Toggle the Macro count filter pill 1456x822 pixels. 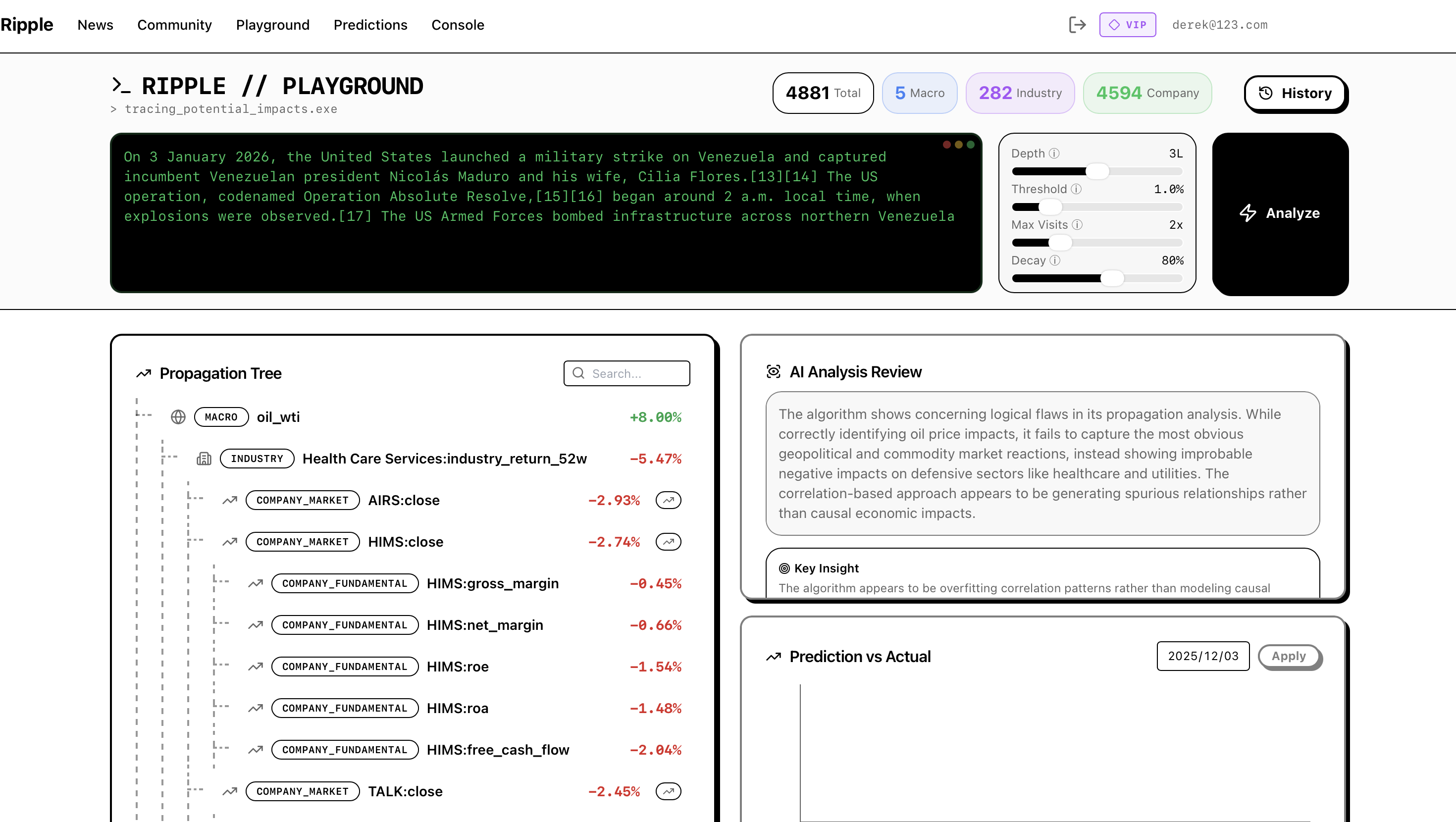coord(920,93)
